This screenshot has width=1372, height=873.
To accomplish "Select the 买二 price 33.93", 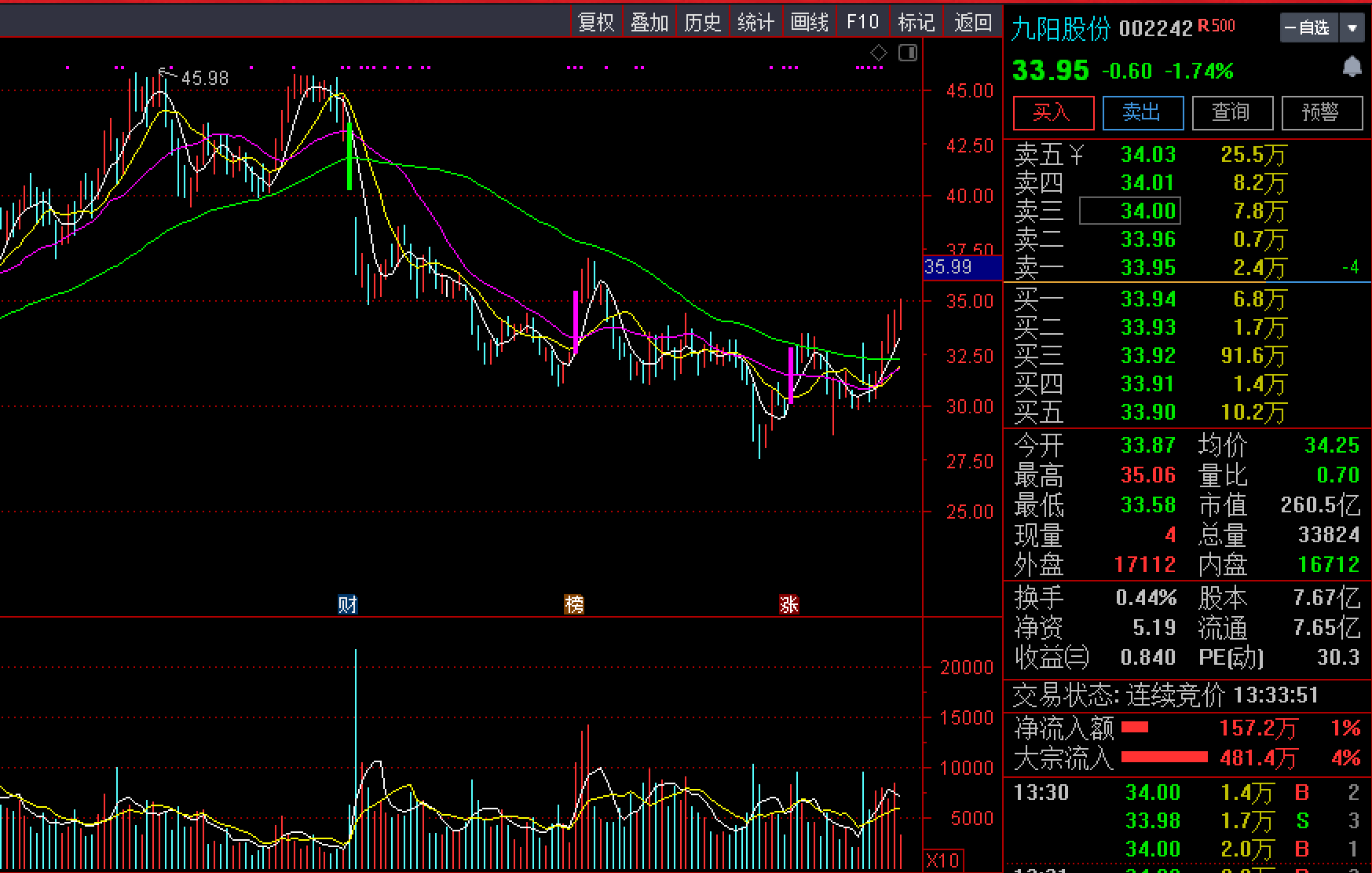I will [x=1148, y=328].
